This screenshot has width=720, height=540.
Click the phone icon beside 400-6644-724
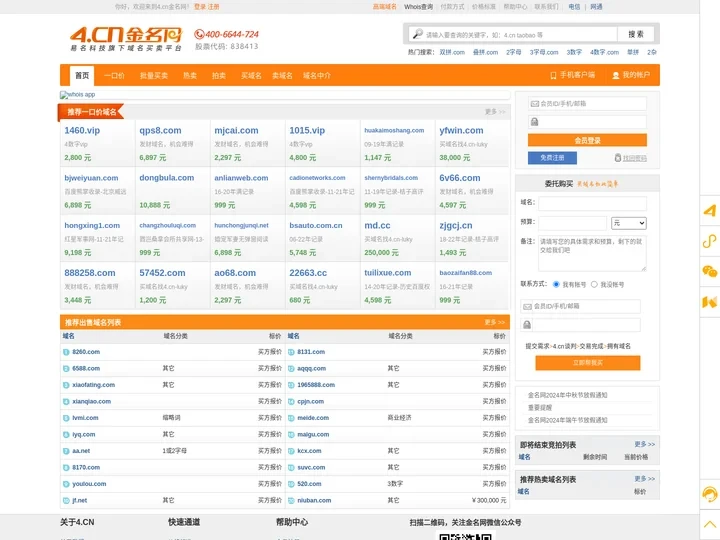click(199, 34)
